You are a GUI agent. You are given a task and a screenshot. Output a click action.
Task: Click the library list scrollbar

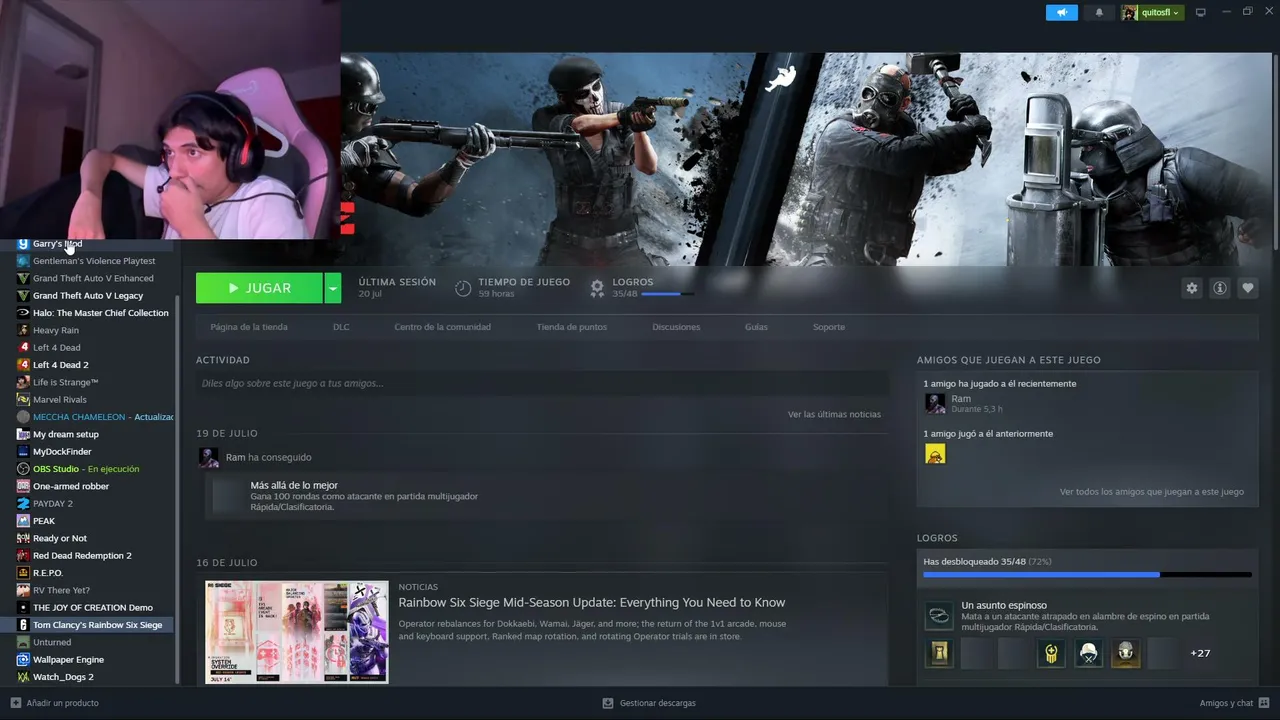[x=177, y=488]
